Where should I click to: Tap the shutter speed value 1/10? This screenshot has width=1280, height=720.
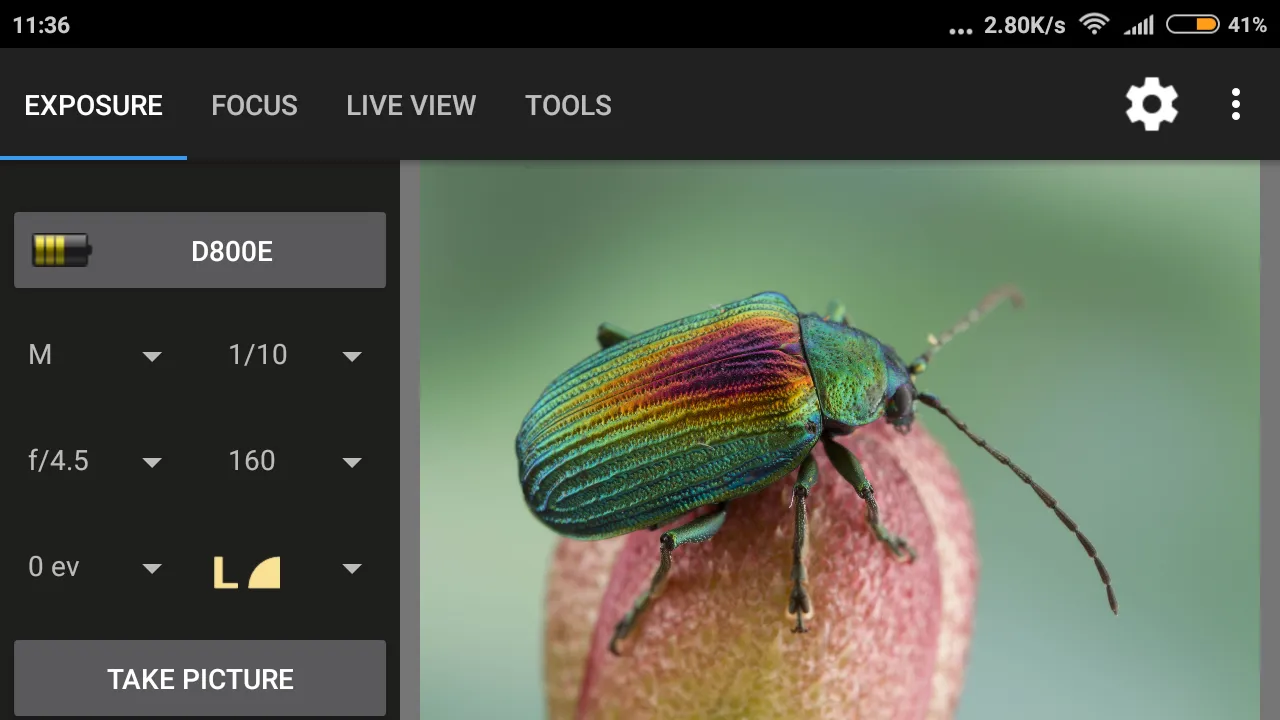pos(258,355)
